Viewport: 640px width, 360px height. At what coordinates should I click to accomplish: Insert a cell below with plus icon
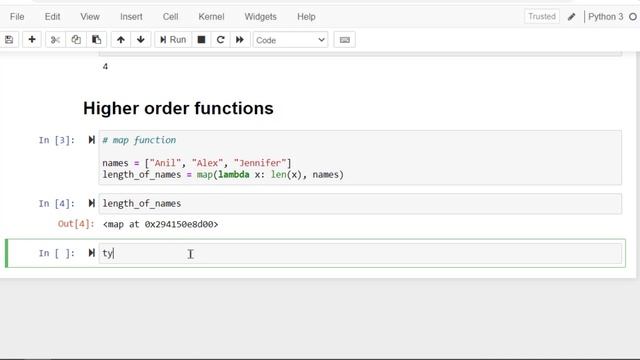[x=32, y=40]
